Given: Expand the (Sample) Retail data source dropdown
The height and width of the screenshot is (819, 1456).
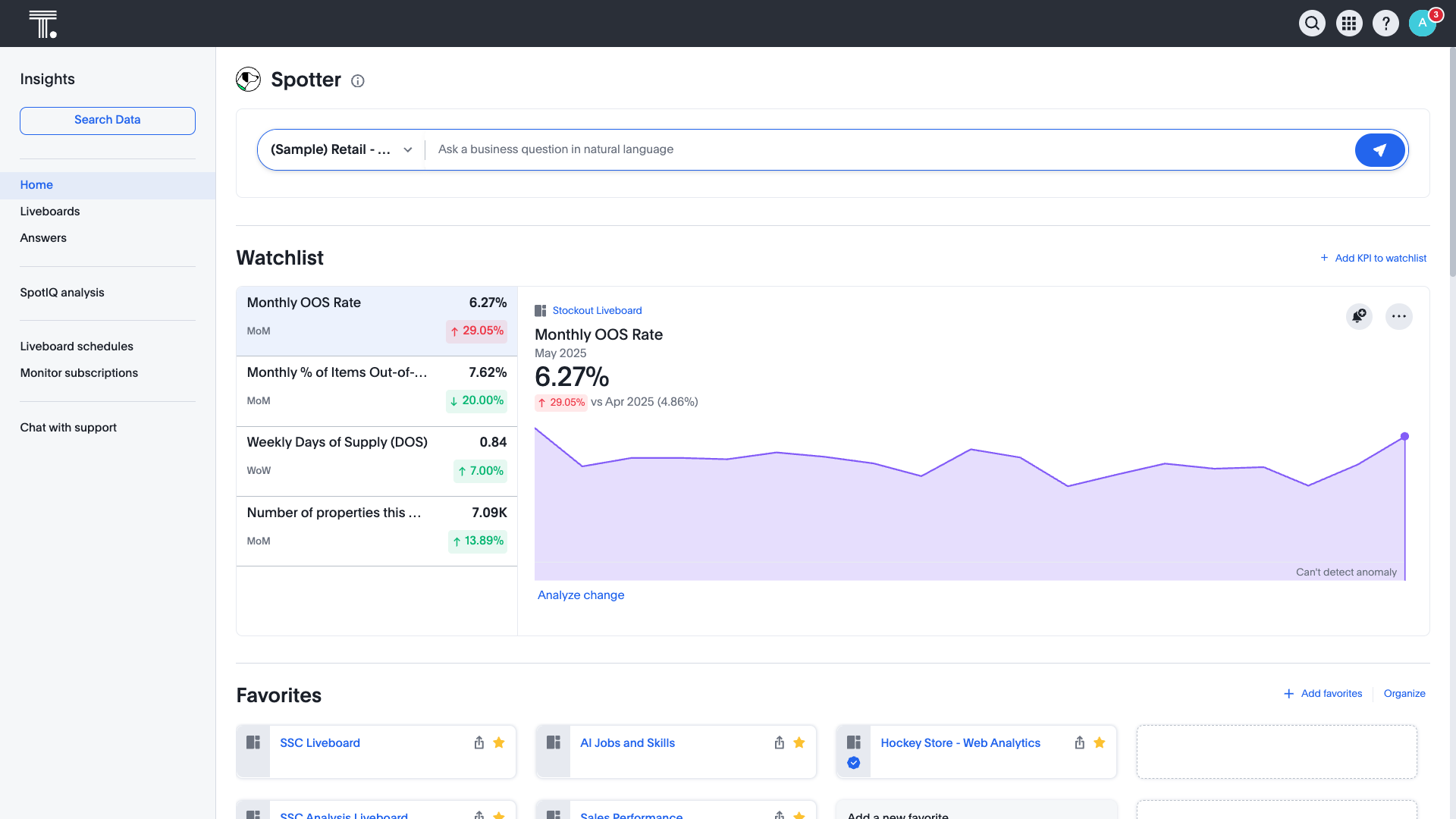Looking at the screenshot, I should pyautogui.click(x=341, y=150).
